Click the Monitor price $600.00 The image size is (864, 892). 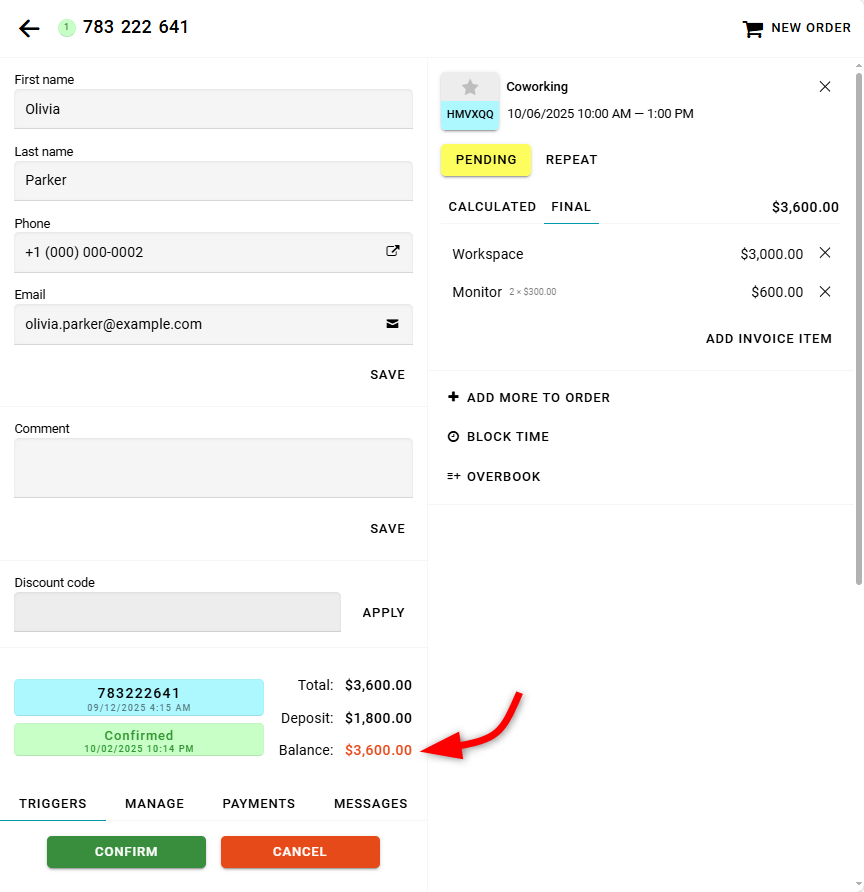(777, 292)
